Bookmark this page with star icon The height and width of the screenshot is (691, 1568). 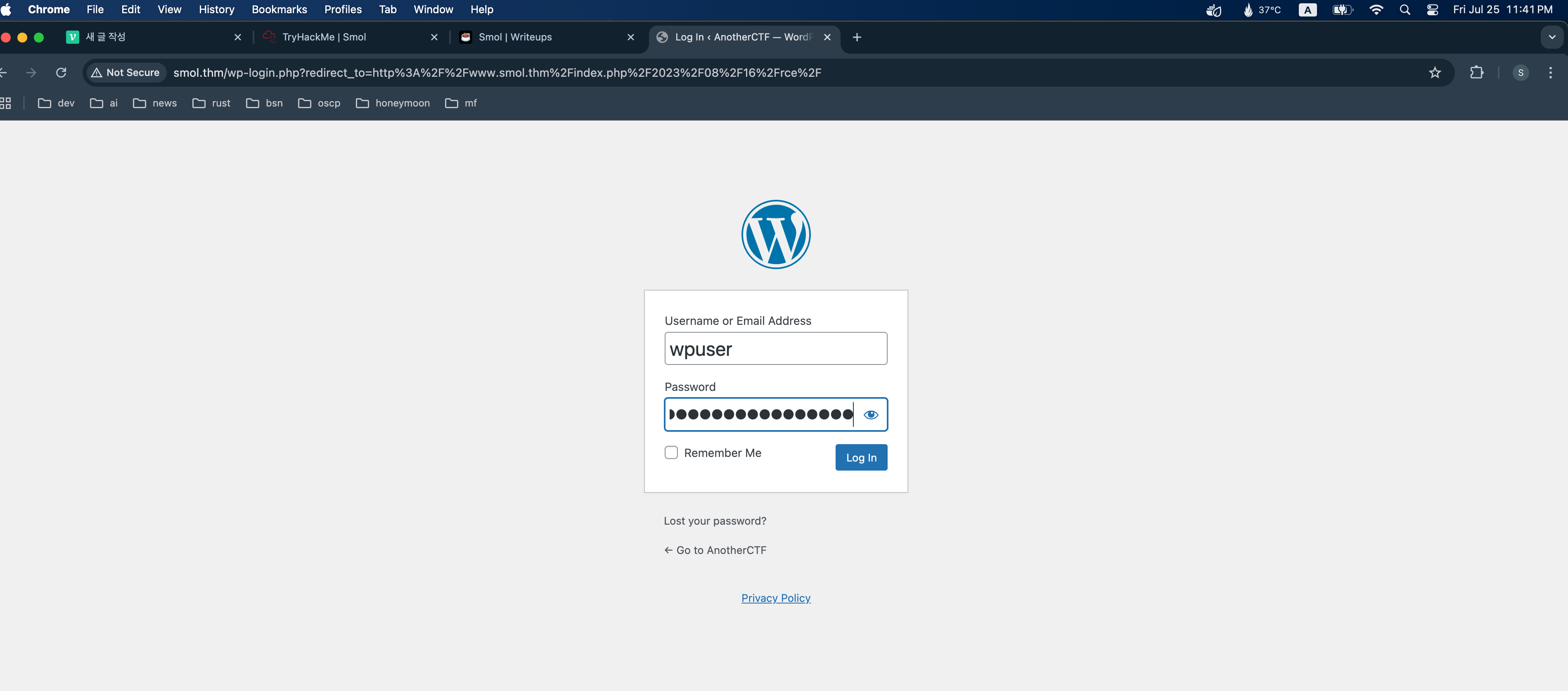click(1435, 73)
